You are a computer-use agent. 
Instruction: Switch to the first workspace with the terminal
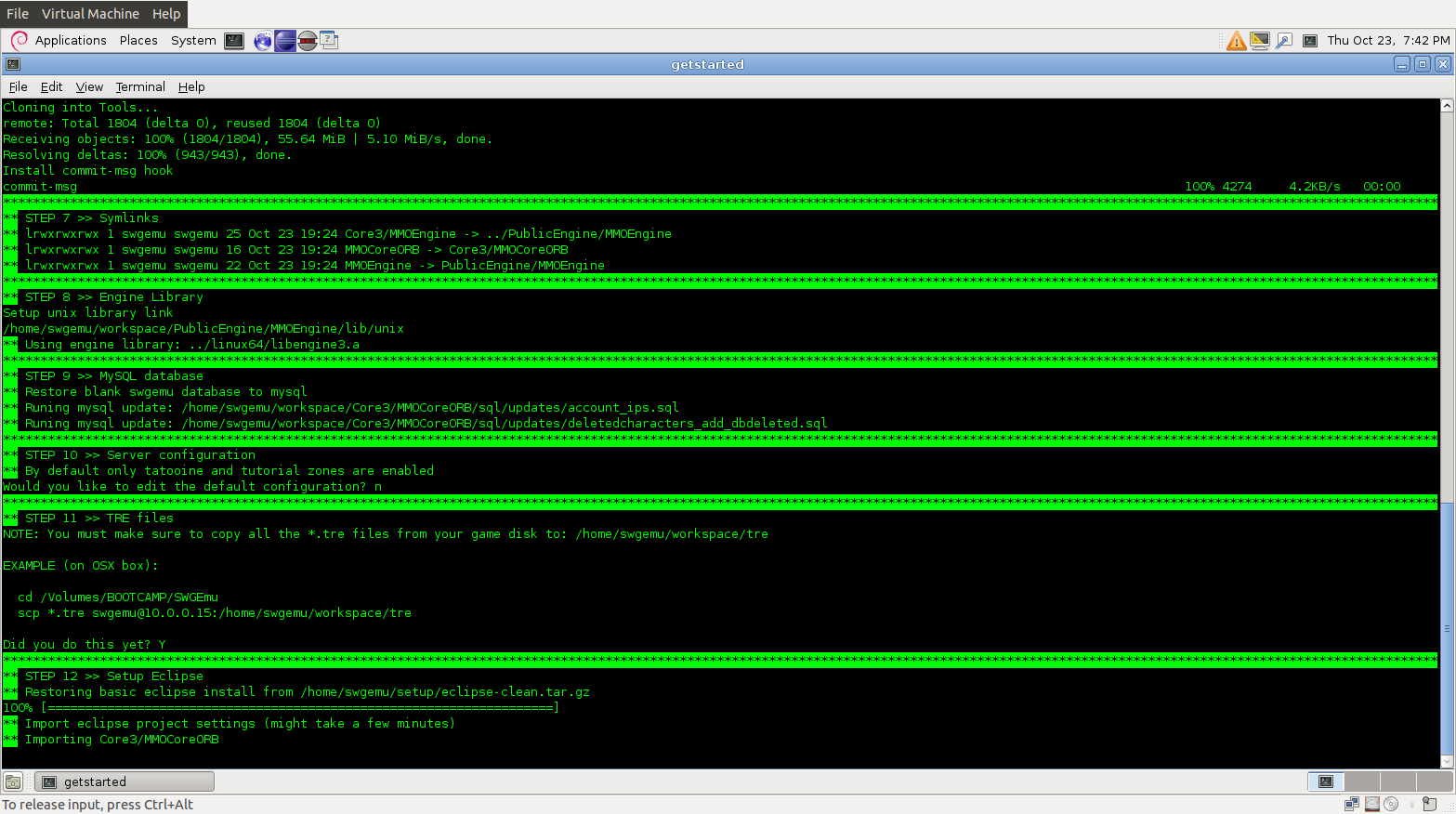click(1326, 781)
